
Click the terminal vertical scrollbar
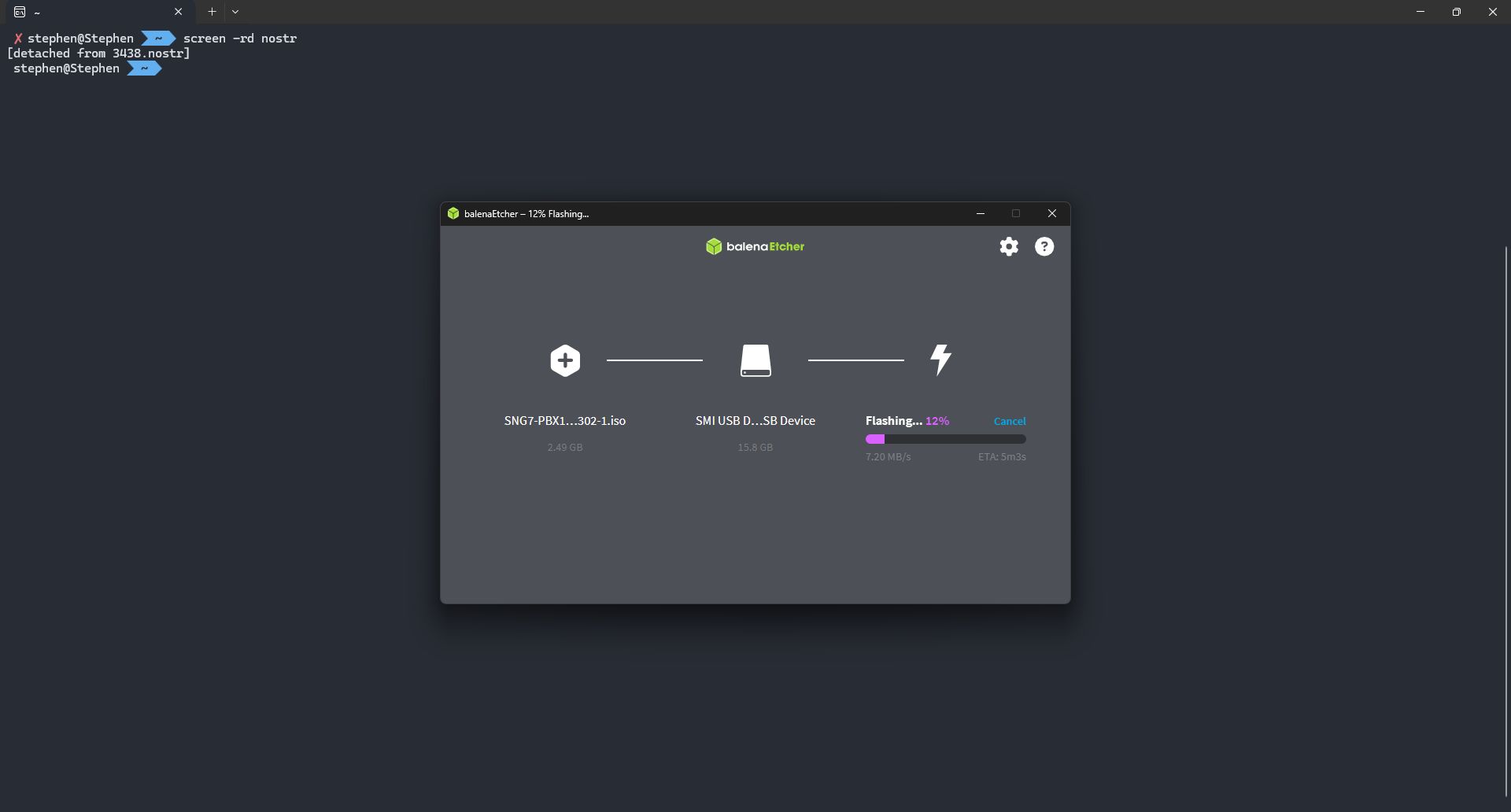point(1505,519)
